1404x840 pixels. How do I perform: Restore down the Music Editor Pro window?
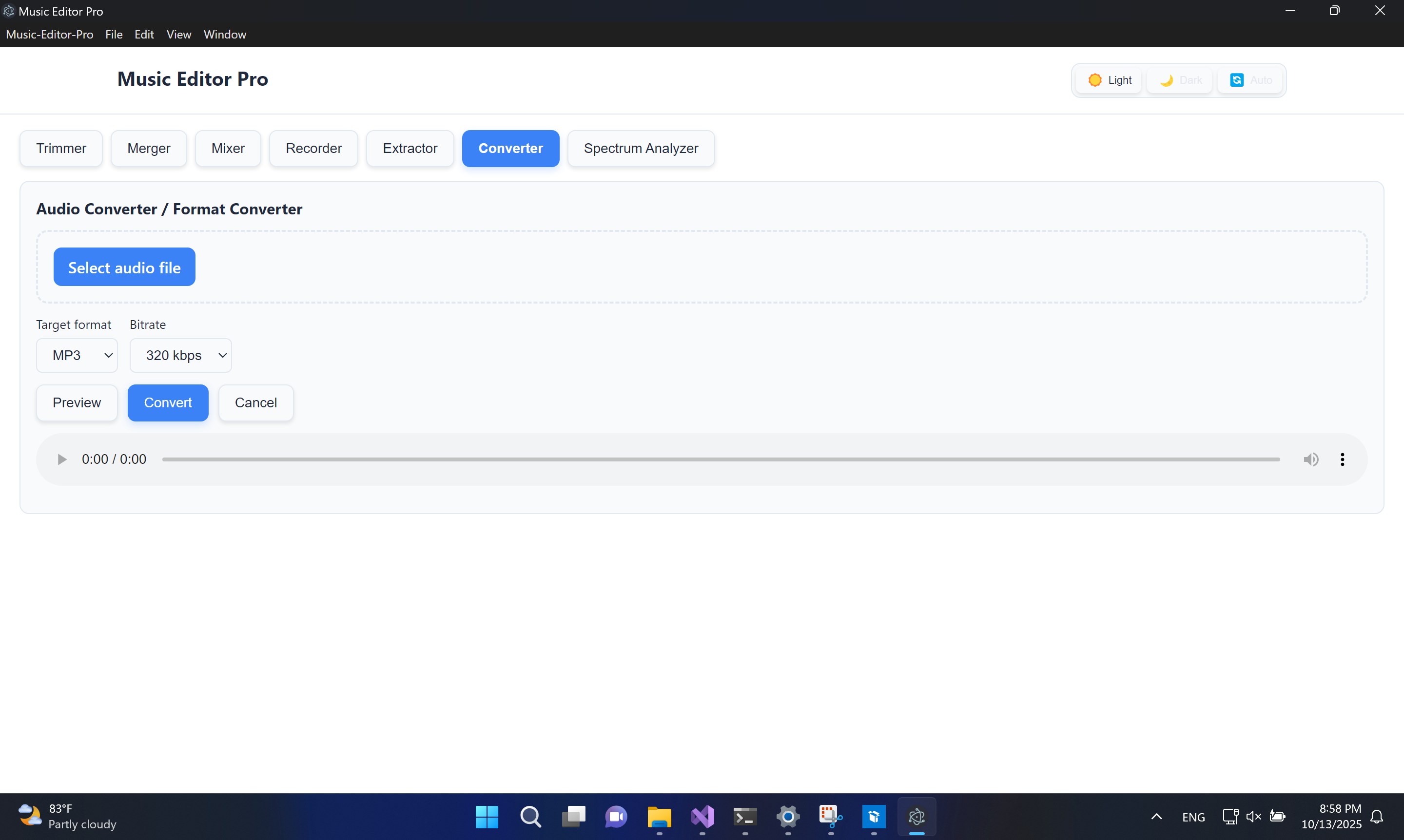[x=1335, y=11]
